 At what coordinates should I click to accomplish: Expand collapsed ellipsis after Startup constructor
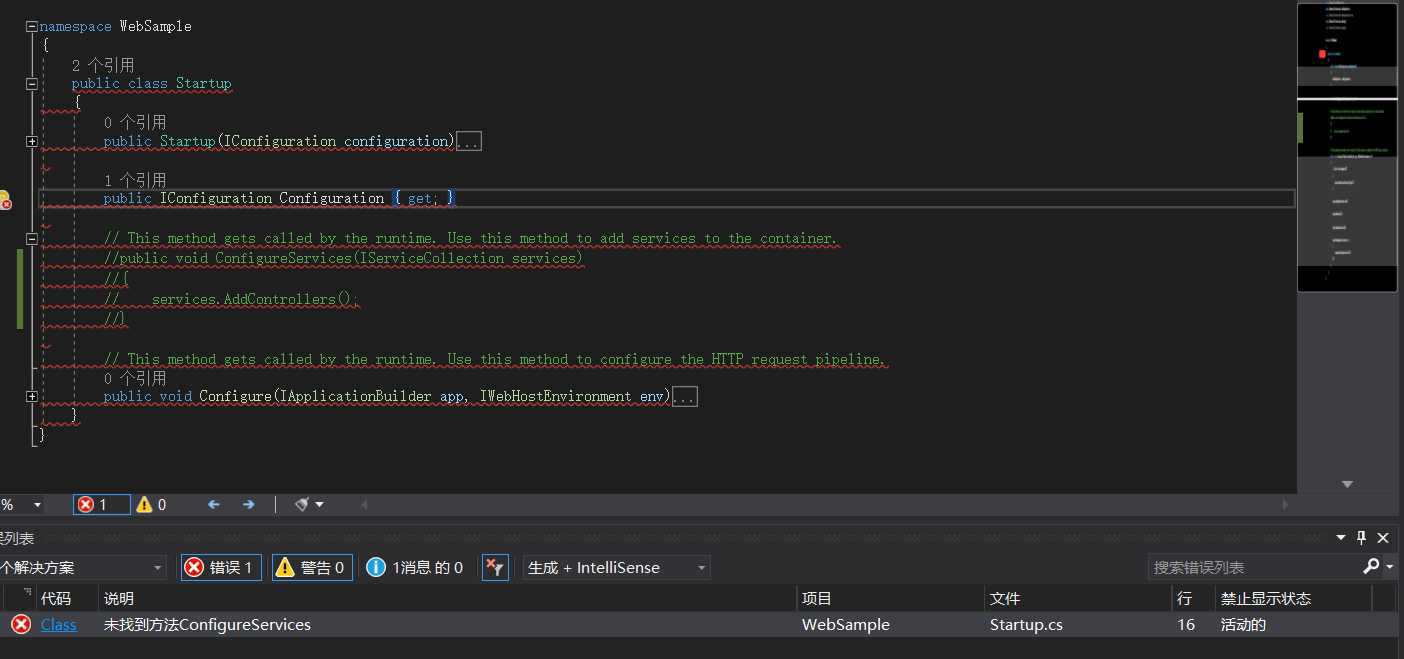469,142
